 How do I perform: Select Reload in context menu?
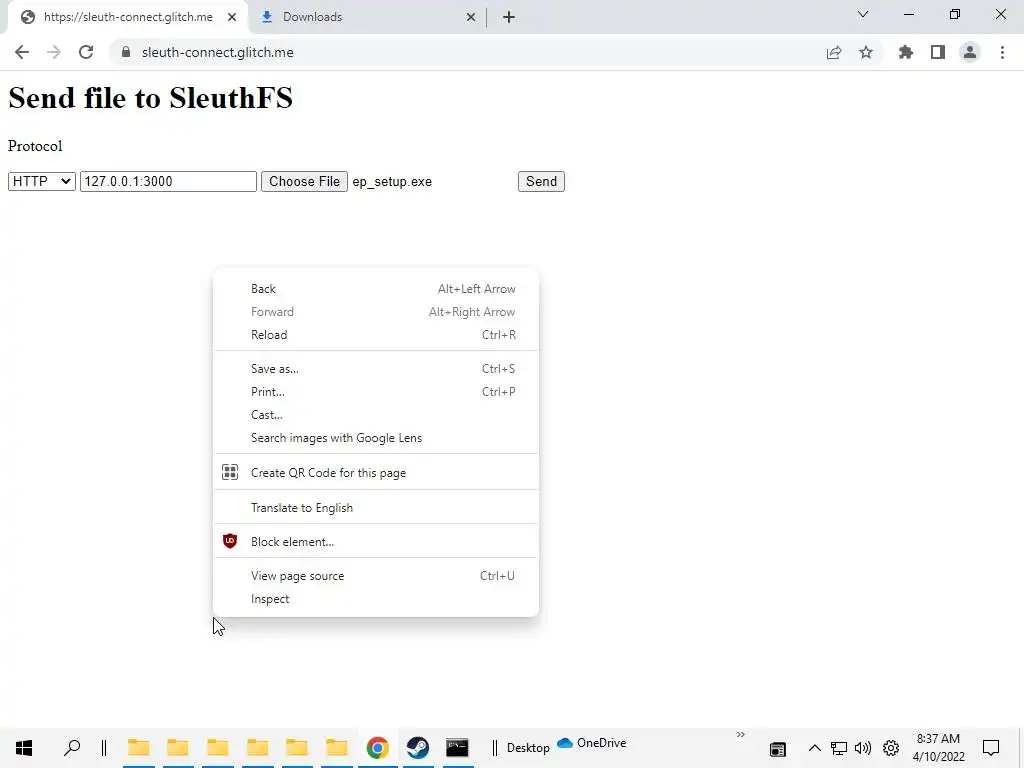coord(376,334)
